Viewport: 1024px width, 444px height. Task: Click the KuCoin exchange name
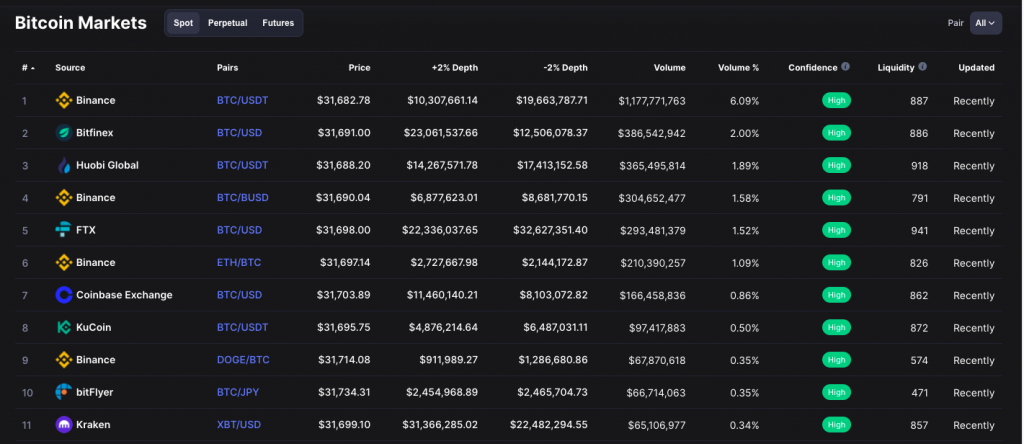93,327
